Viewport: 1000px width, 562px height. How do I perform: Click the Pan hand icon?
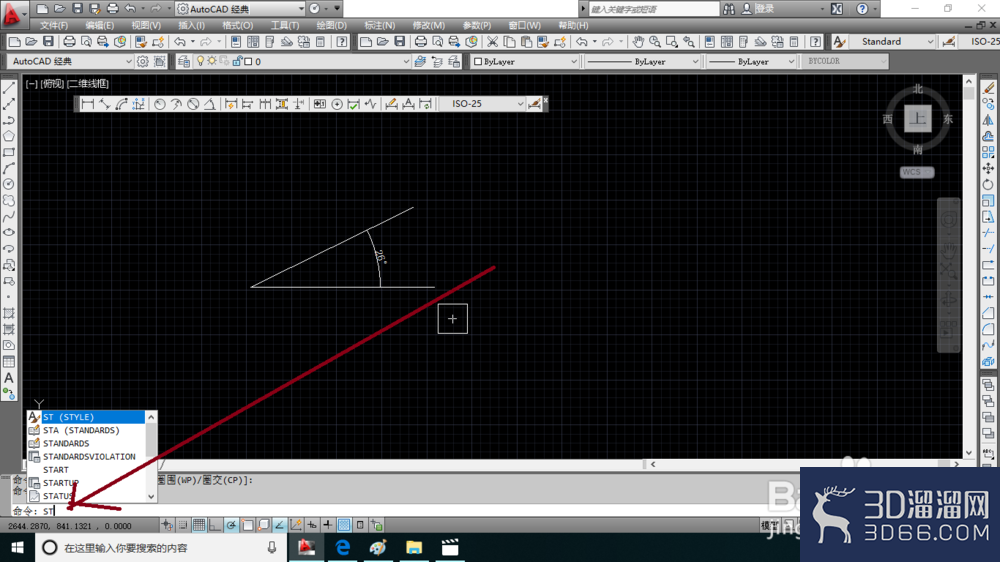(638, 42)
